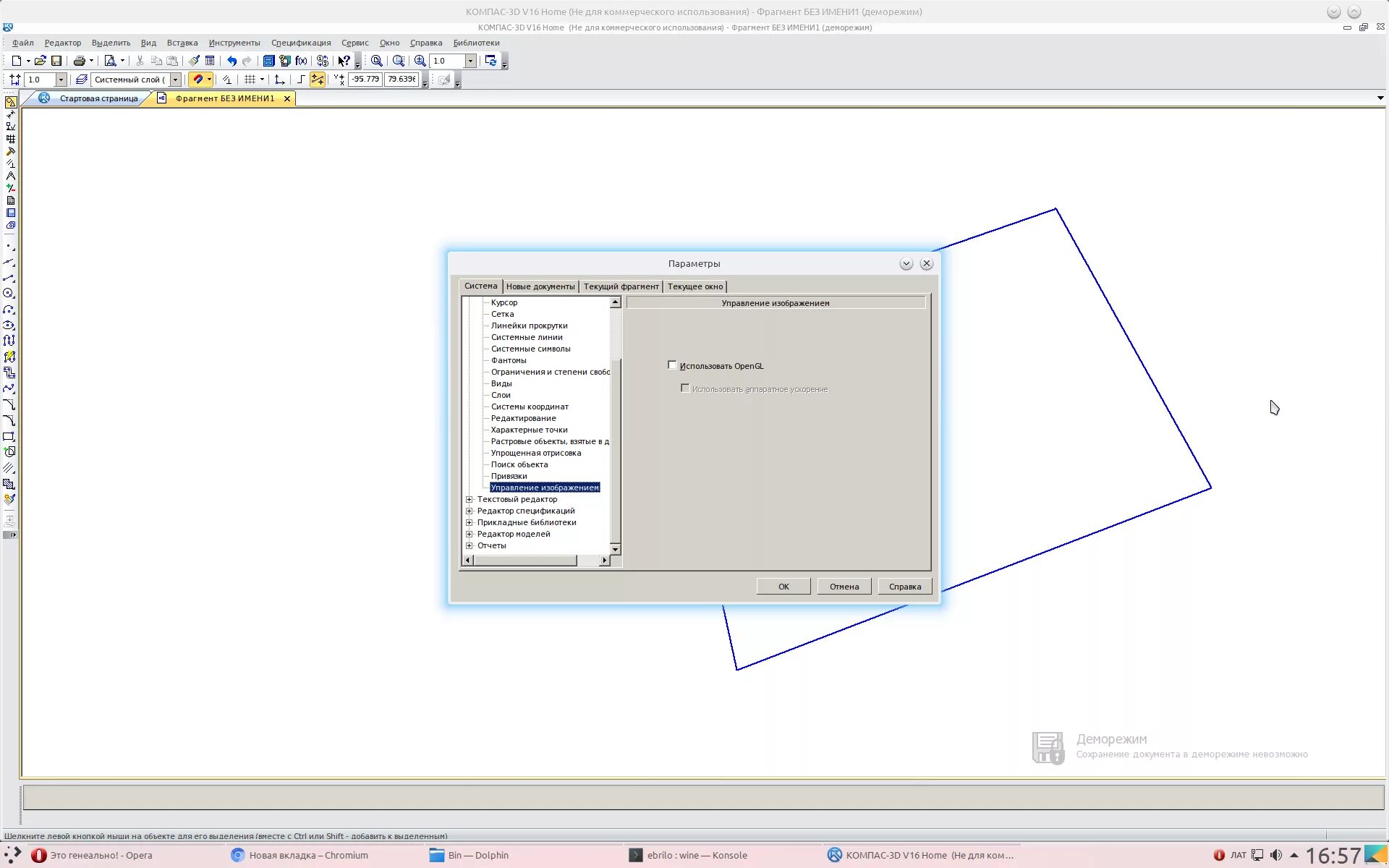Expand the Текстовый редактор tree node

470,499
